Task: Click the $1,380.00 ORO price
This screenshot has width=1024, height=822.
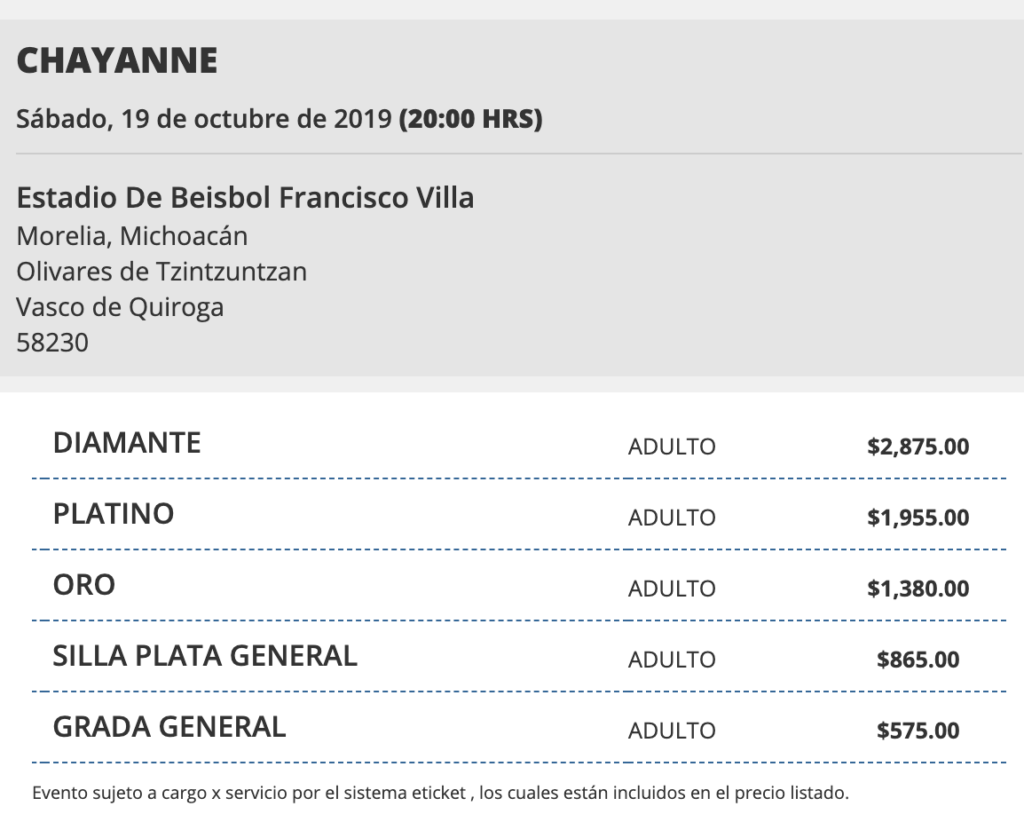Action: pos(917,588)
